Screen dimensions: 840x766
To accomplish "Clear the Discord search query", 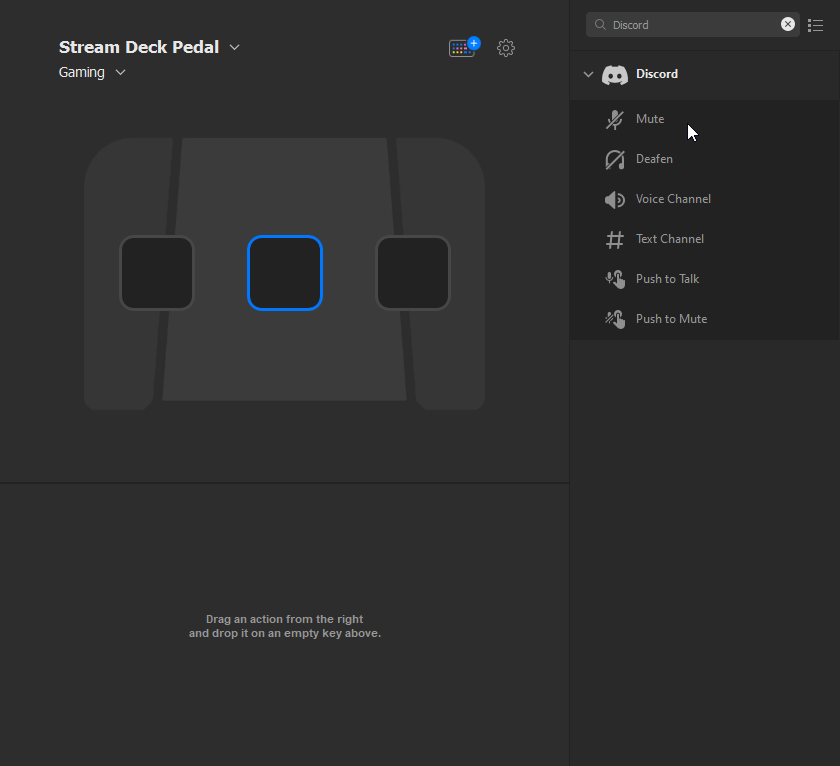I will (787, 23).
